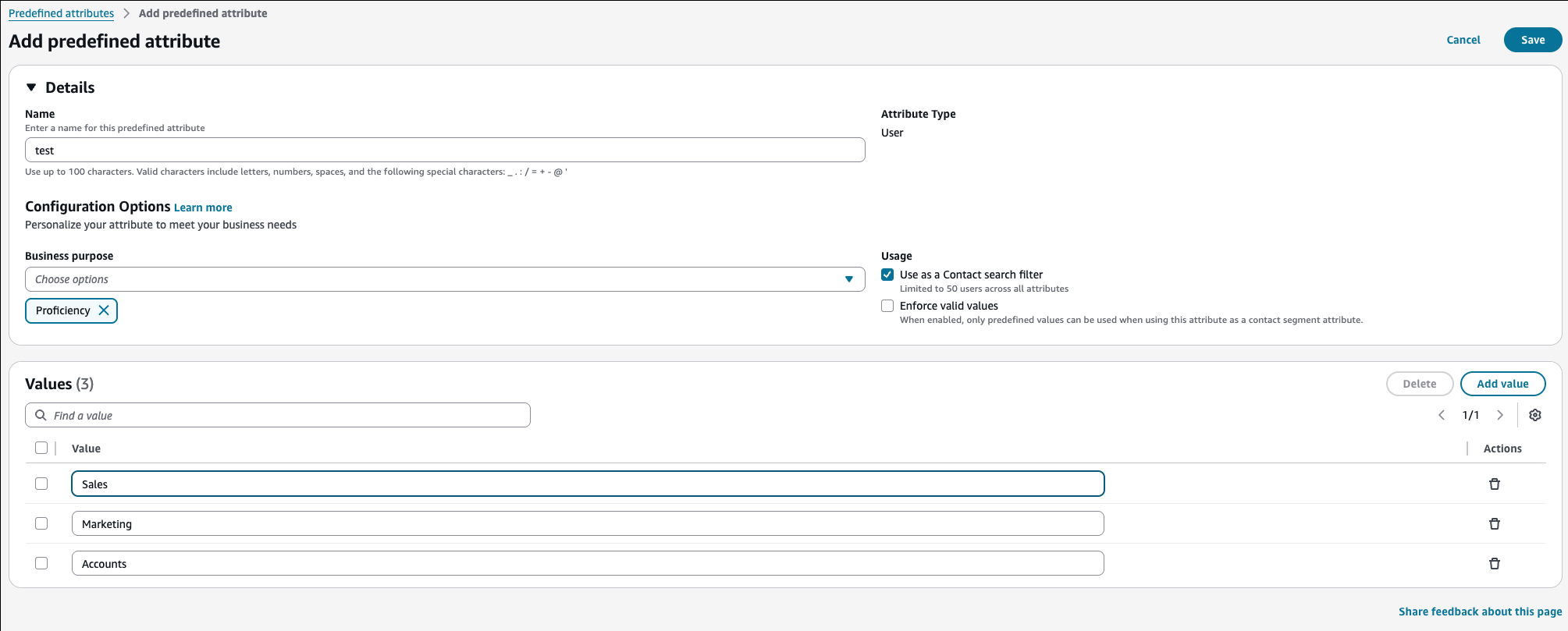Remove the Proficiency tag with X
This screenshot has width=1568, height=631.
click(104, 310)
